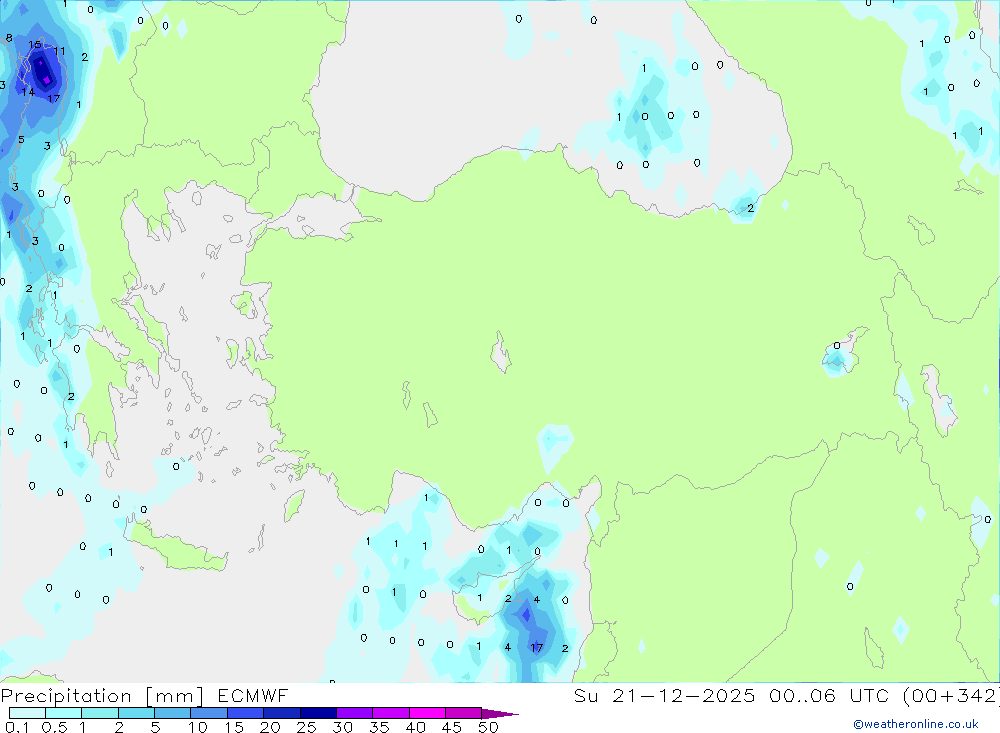The width and height of the screenshot is (1000, 733).
Task: Click the 'Su 21-12-2025' date text
Action: tap(664, 696)
